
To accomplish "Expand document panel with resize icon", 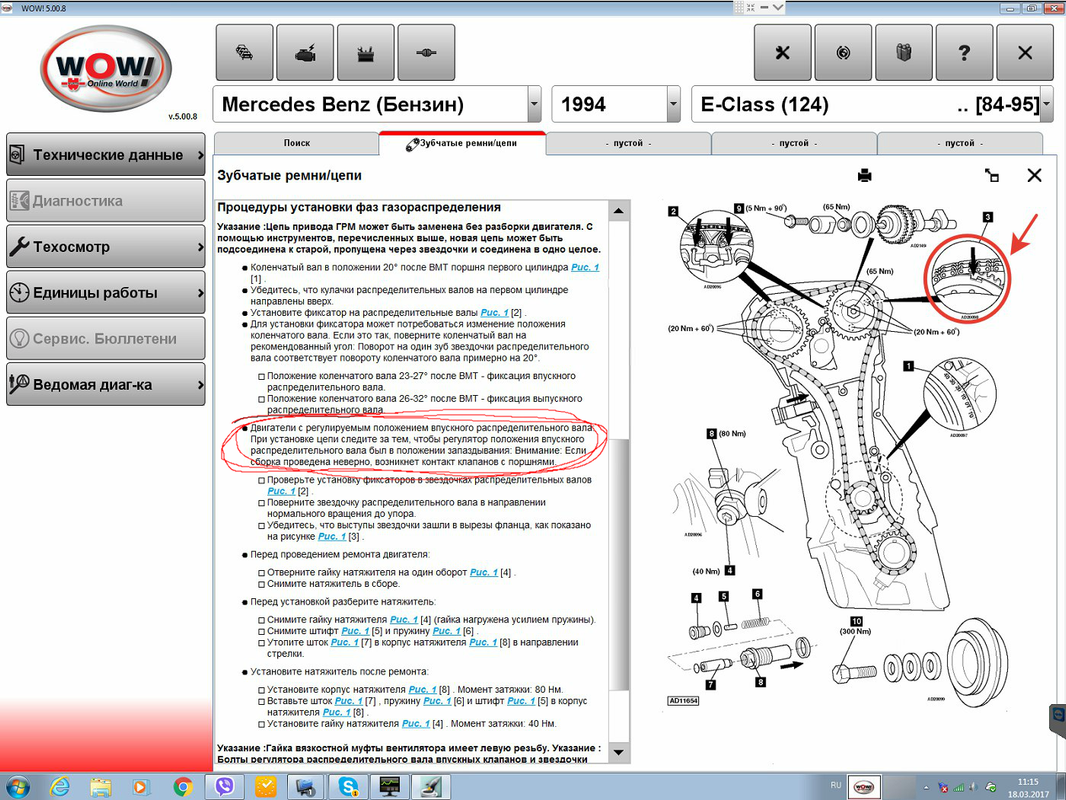I will [992, 175].
